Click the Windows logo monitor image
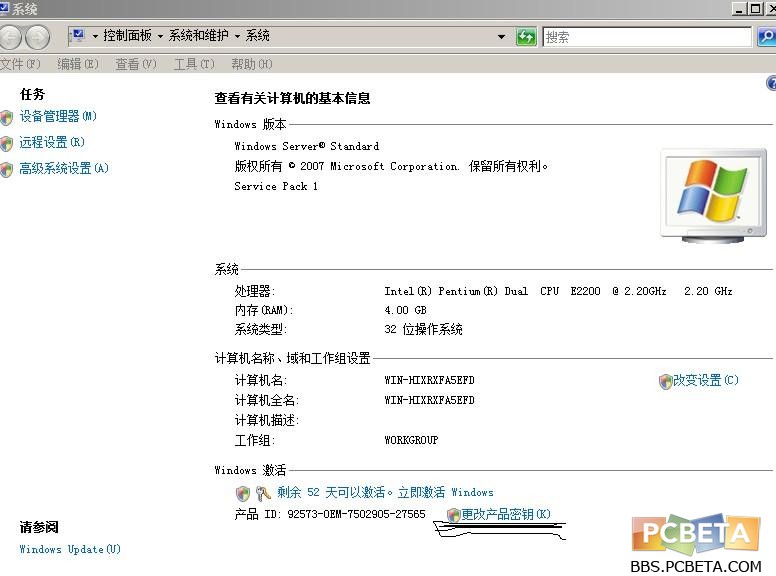Viewport: 776px width, 576px height. 714,195
